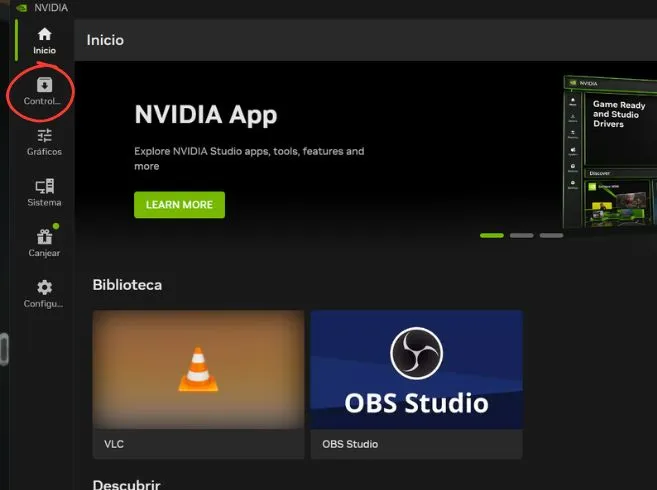Open the Configuración gear icon
This screenshot has width=657, height=490.
tap(44, 288)
